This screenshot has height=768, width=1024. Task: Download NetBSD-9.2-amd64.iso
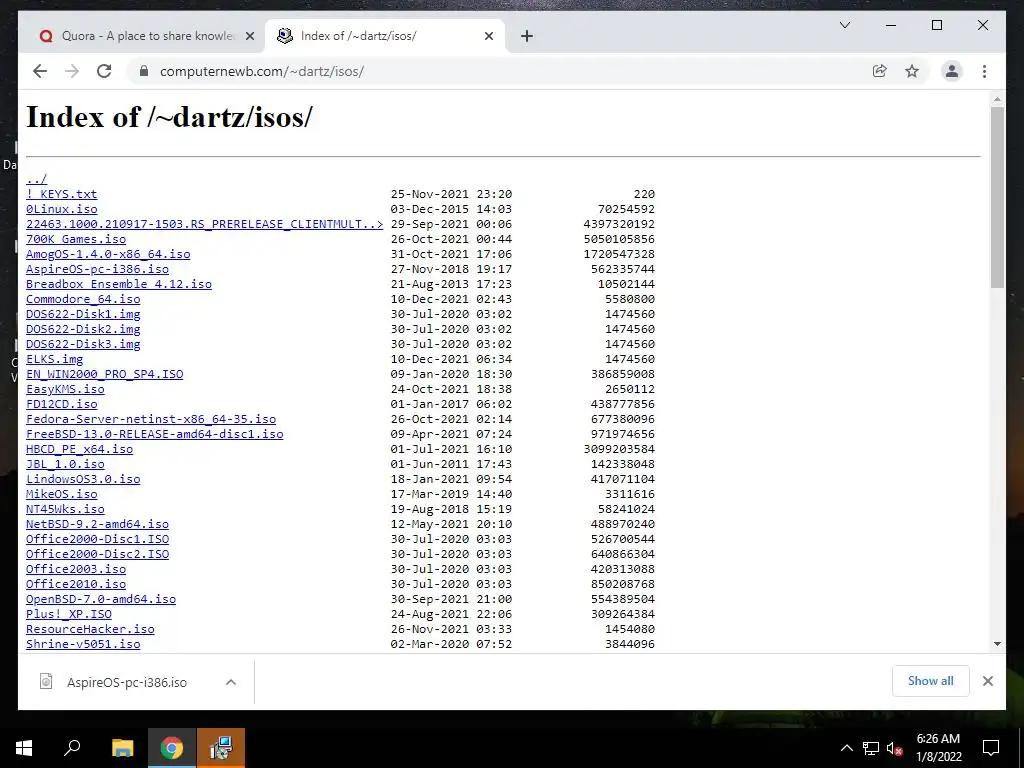click(97, 524)
